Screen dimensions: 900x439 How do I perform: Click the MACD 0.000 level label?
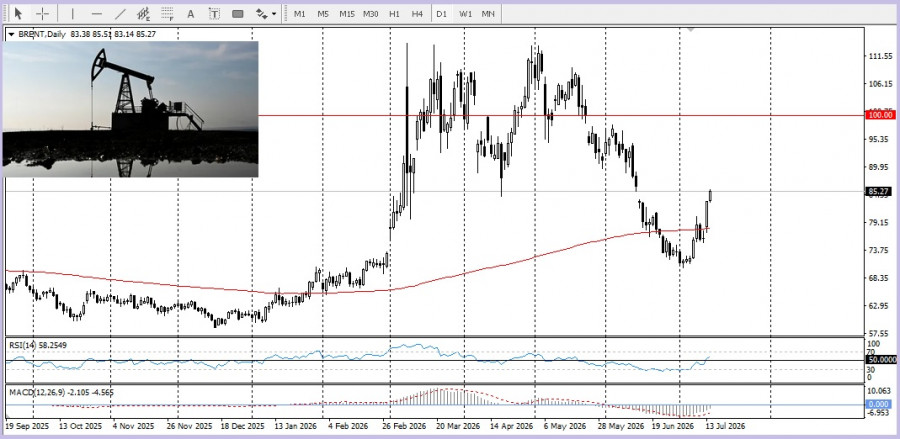click(878, 405)
